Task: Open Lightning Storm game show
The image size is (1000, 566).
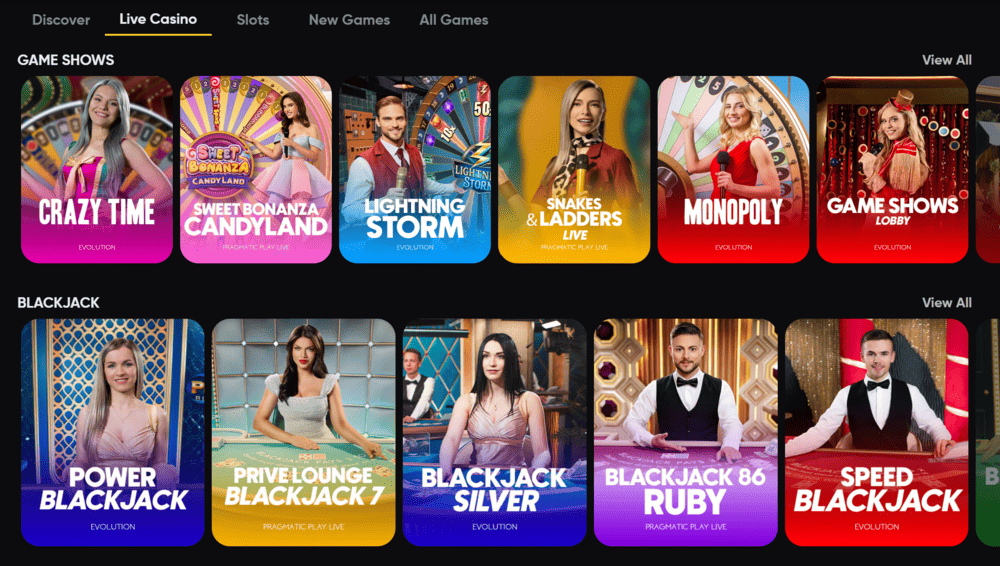Action: [x=415, y=170]
